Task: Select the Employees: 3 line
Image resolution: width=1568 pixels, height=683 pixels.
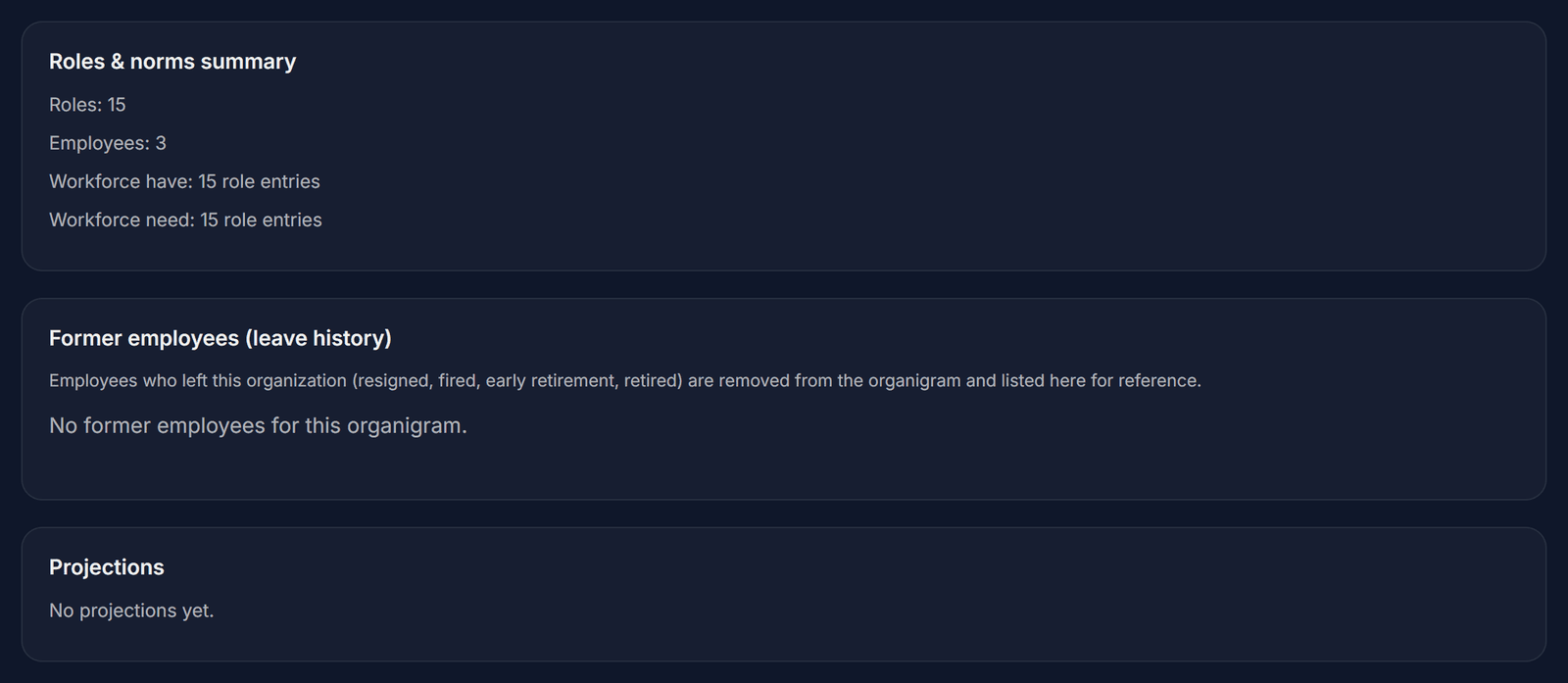Action: tap(108, 143)
